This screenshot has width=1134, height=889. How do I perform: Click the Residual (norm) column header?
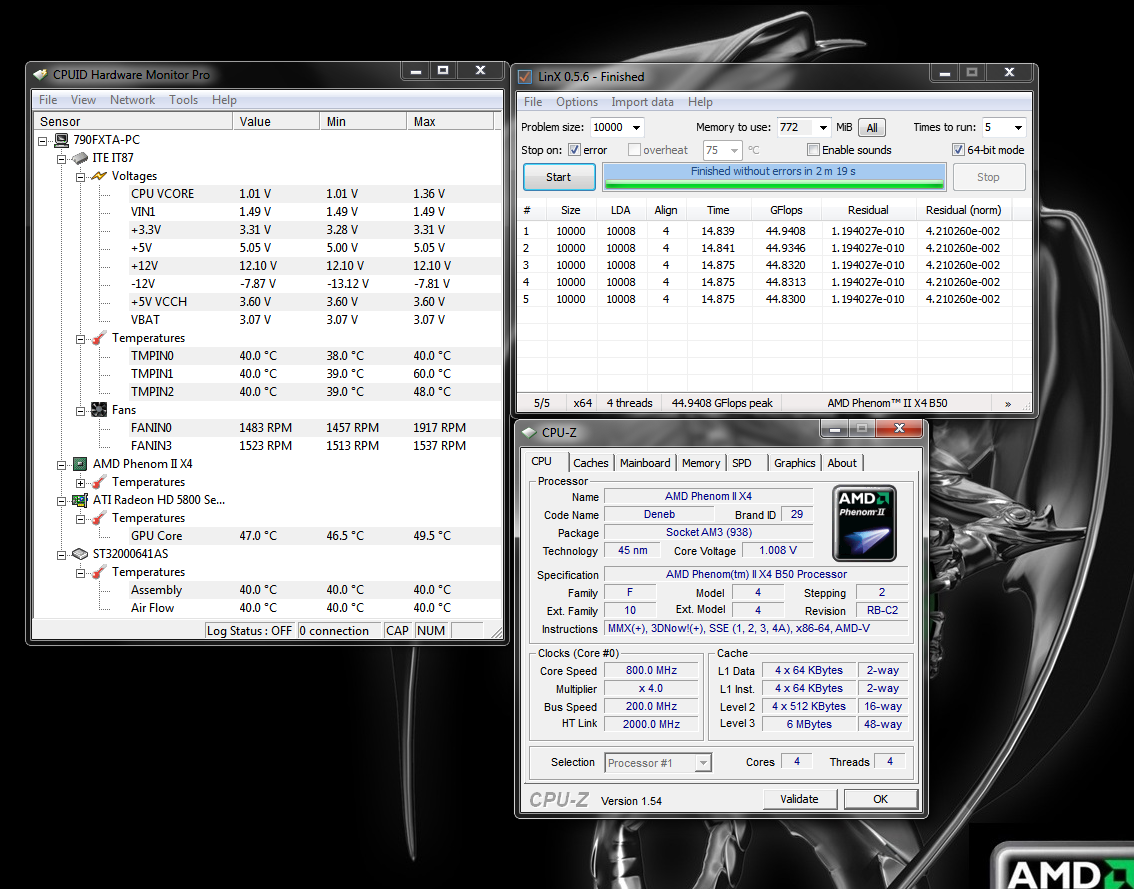click(x=963, y=210)
